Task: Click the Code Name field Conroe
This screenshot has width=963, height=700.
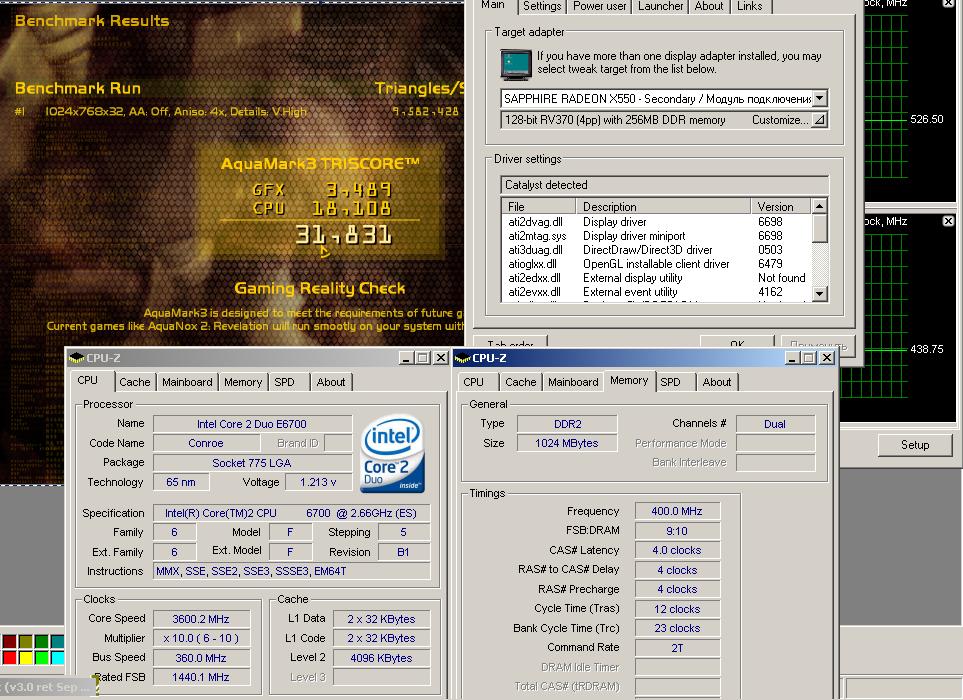Action: [206, 443]
